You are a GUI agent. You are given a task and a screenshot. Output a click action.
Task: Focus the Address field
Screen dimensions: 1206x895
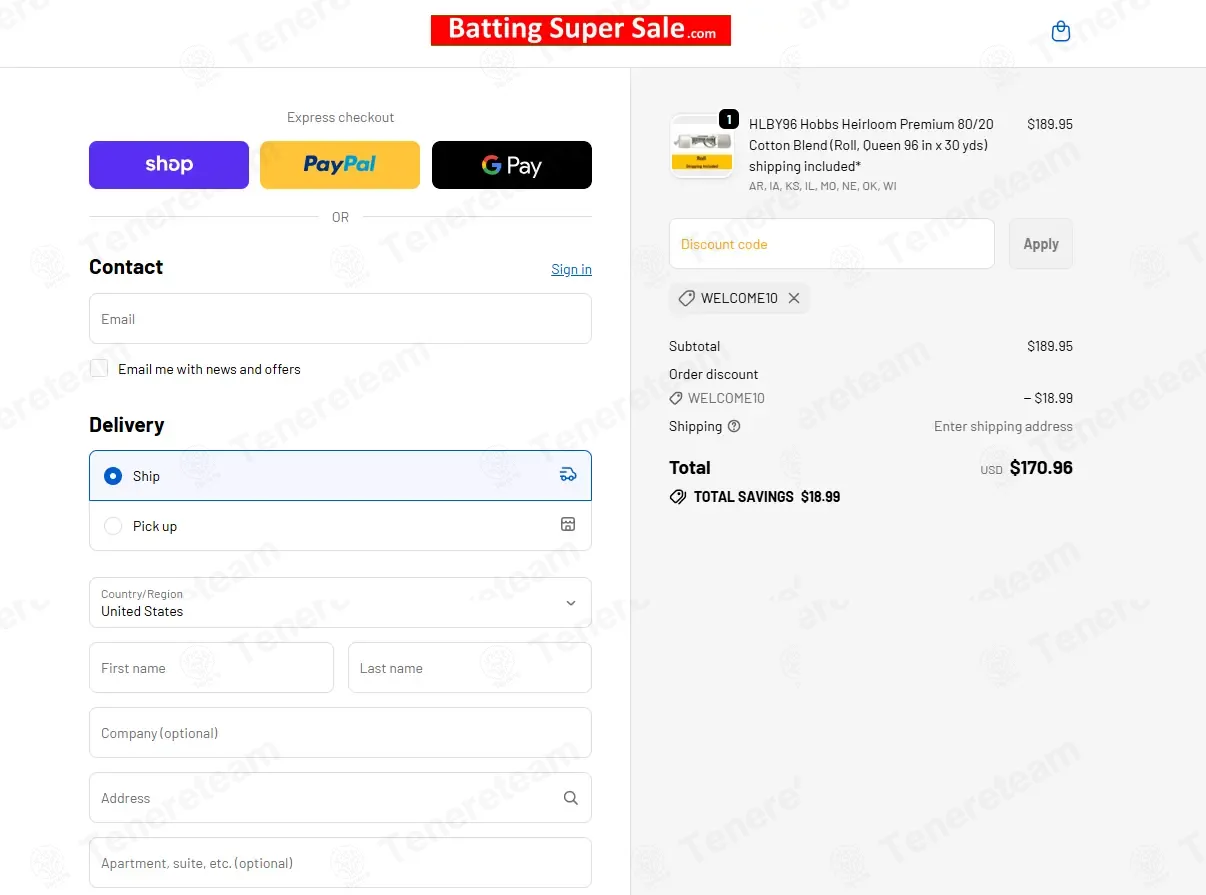pyautogui.click(x=340, y=797)
